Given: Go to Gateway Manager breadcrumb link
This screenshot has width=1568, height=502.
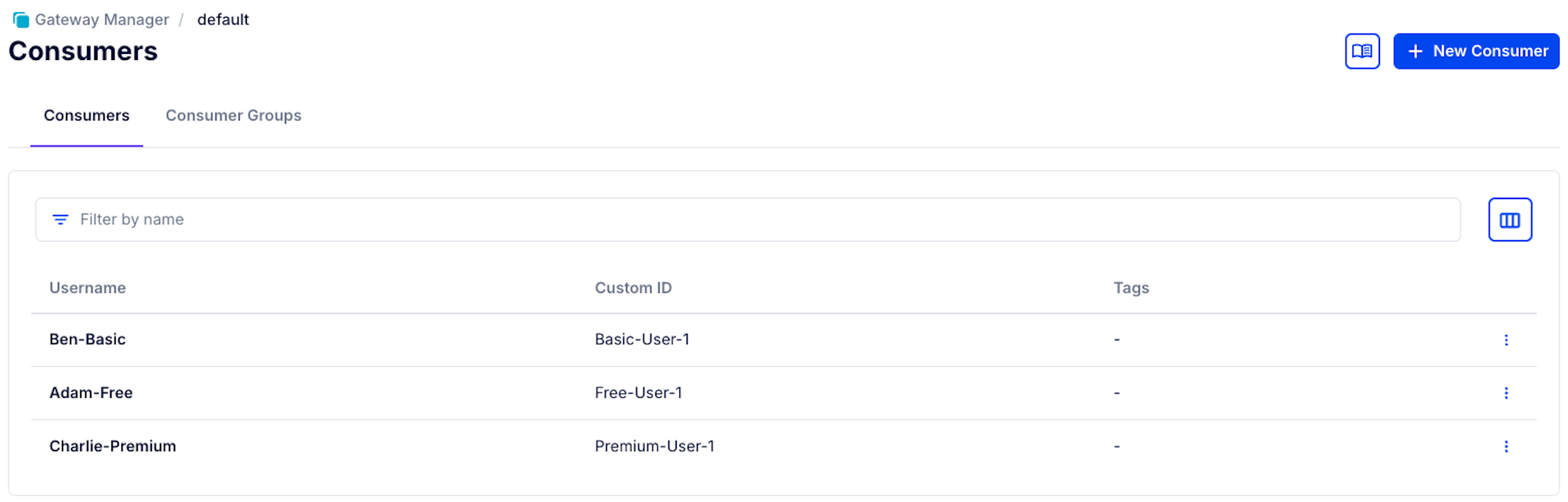Looking at the screenshot, I should point(102,20).
